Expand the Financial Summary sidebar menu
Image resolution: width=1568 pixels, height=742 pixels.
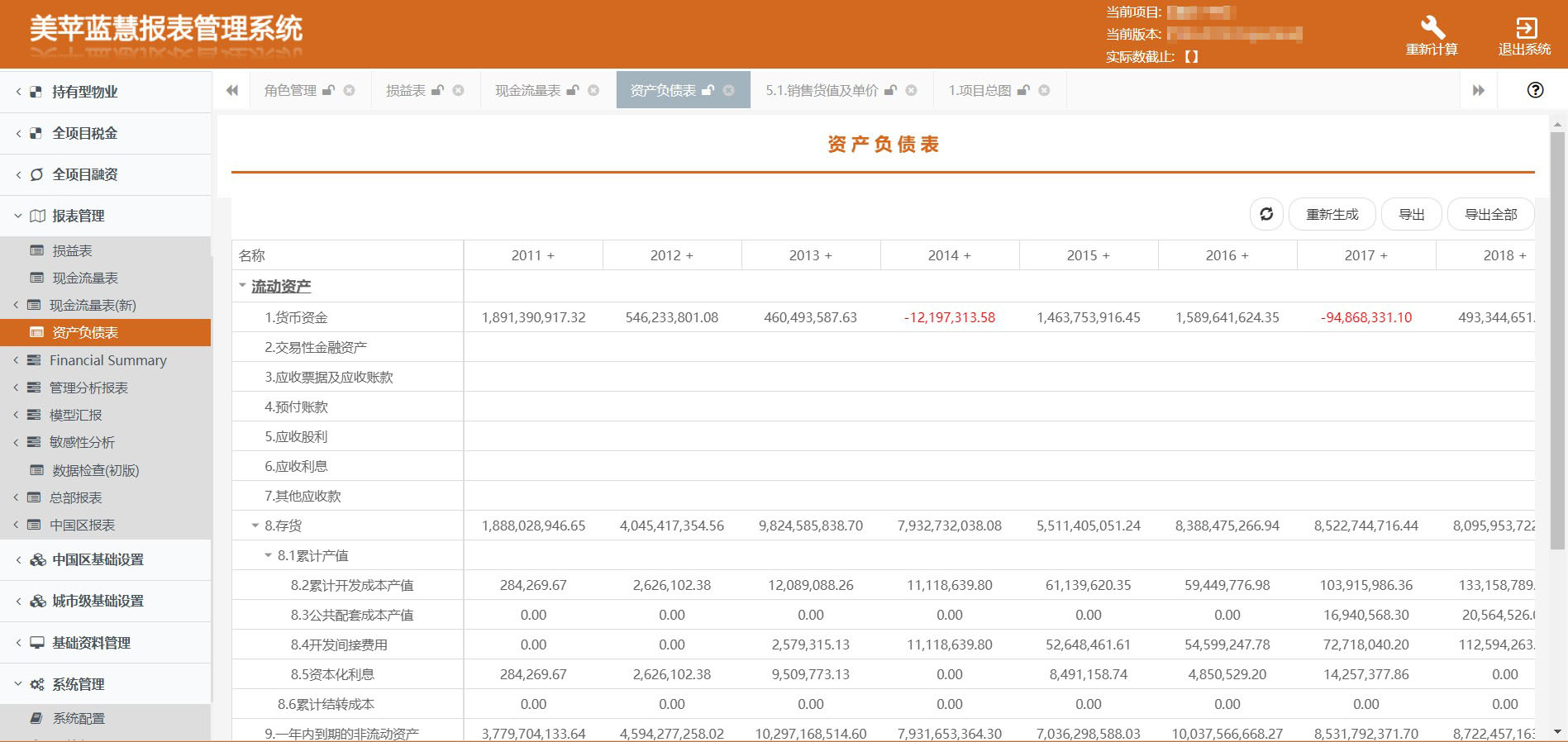107,360
